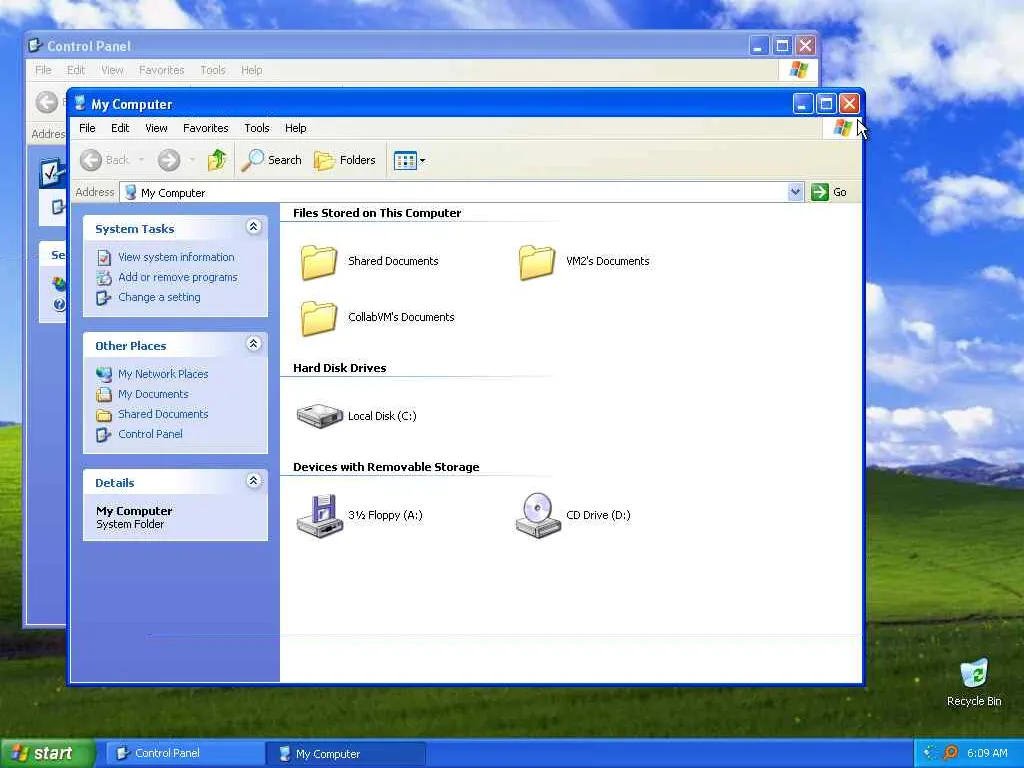Screen dimensions: 1024x768
Task: Click the green Go arrow button
Action: (820, 192)
